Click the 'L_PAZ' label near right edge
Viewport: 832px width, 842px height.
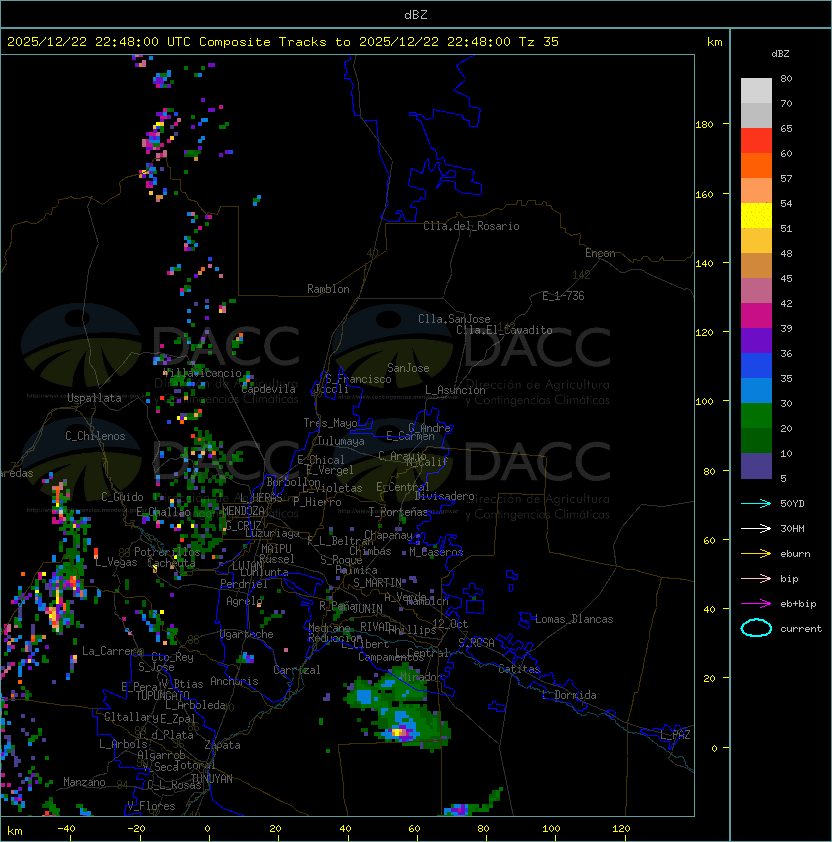[x=675, y=735]
